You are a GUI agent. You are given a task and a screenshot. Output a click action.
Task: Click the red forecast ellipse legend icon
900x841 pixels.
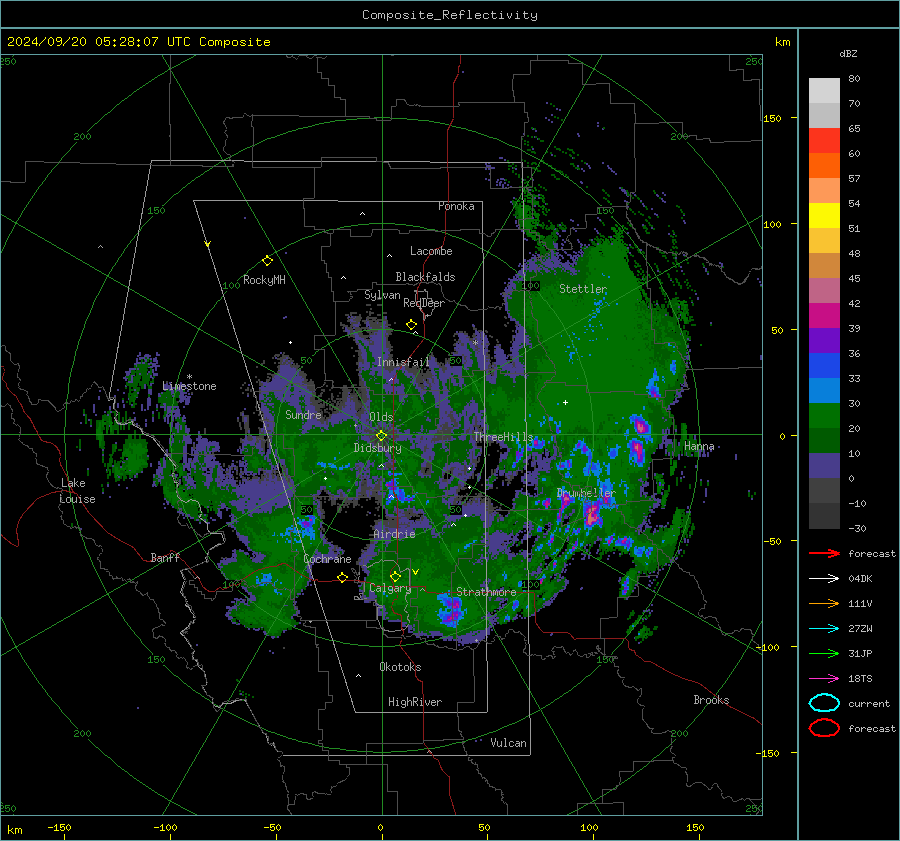click(824, 728)
